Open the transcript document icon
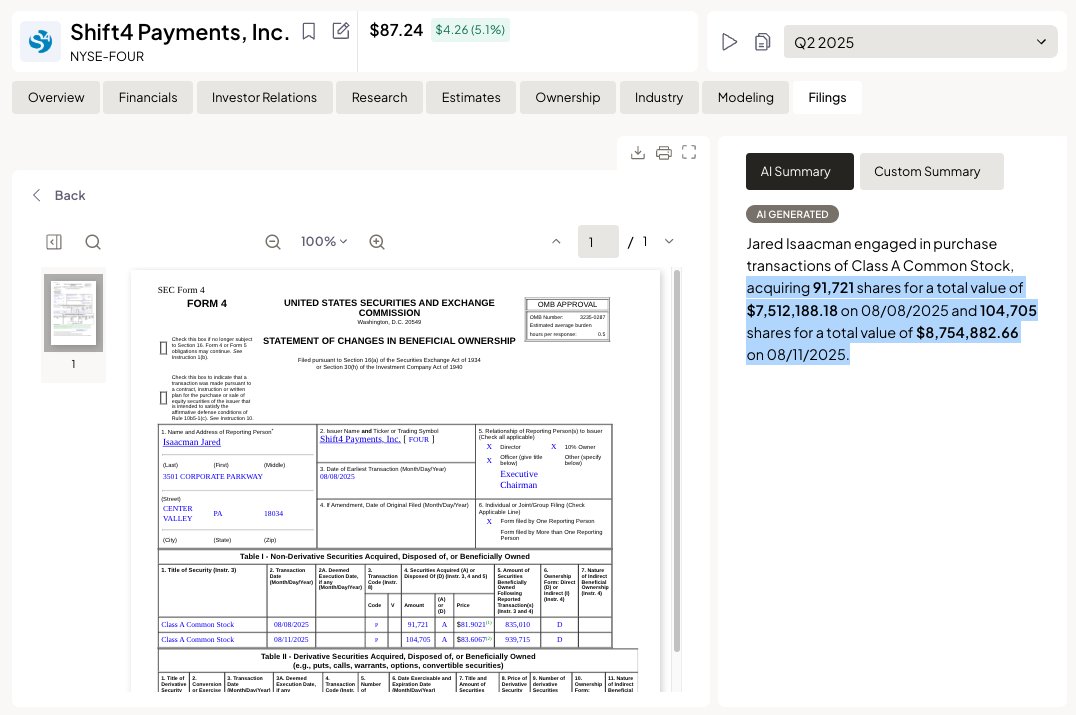The width and height of the screenshot is (1076, 715). (x=762, y=42)
